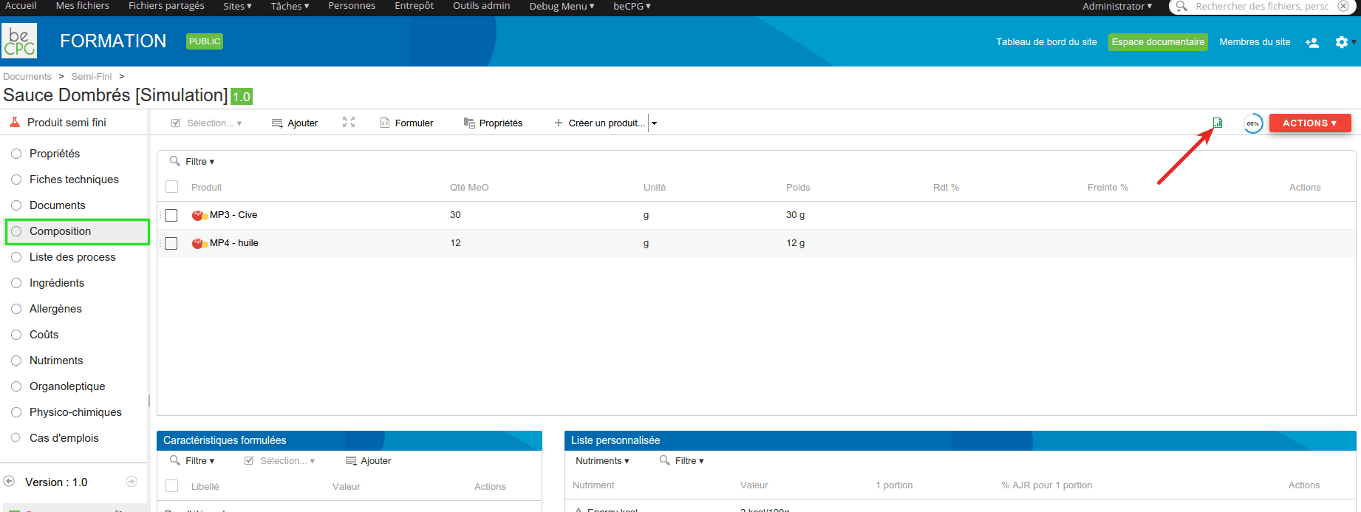The width and height of the screenshot is (1361, 512).
Task: Click the MP4 - huile product name
Action: 234,243
